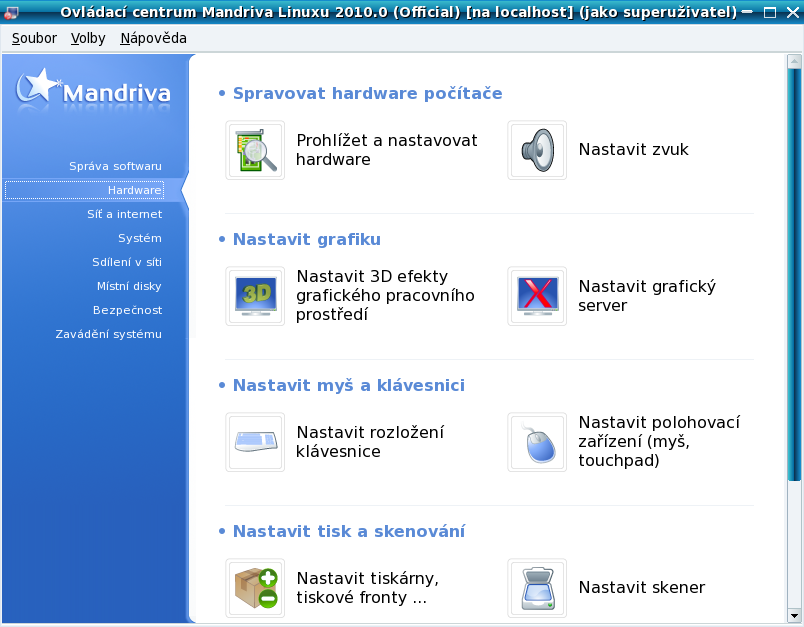804x627 pixels.
Task: Click the speaker sound configuration icon
Action: [537, 150]
